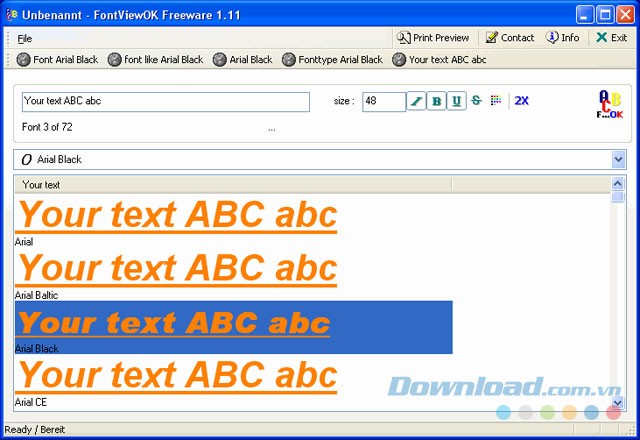Select the Arial font preview row
Viewport: 640px width, 440px height.
(233, 221)
